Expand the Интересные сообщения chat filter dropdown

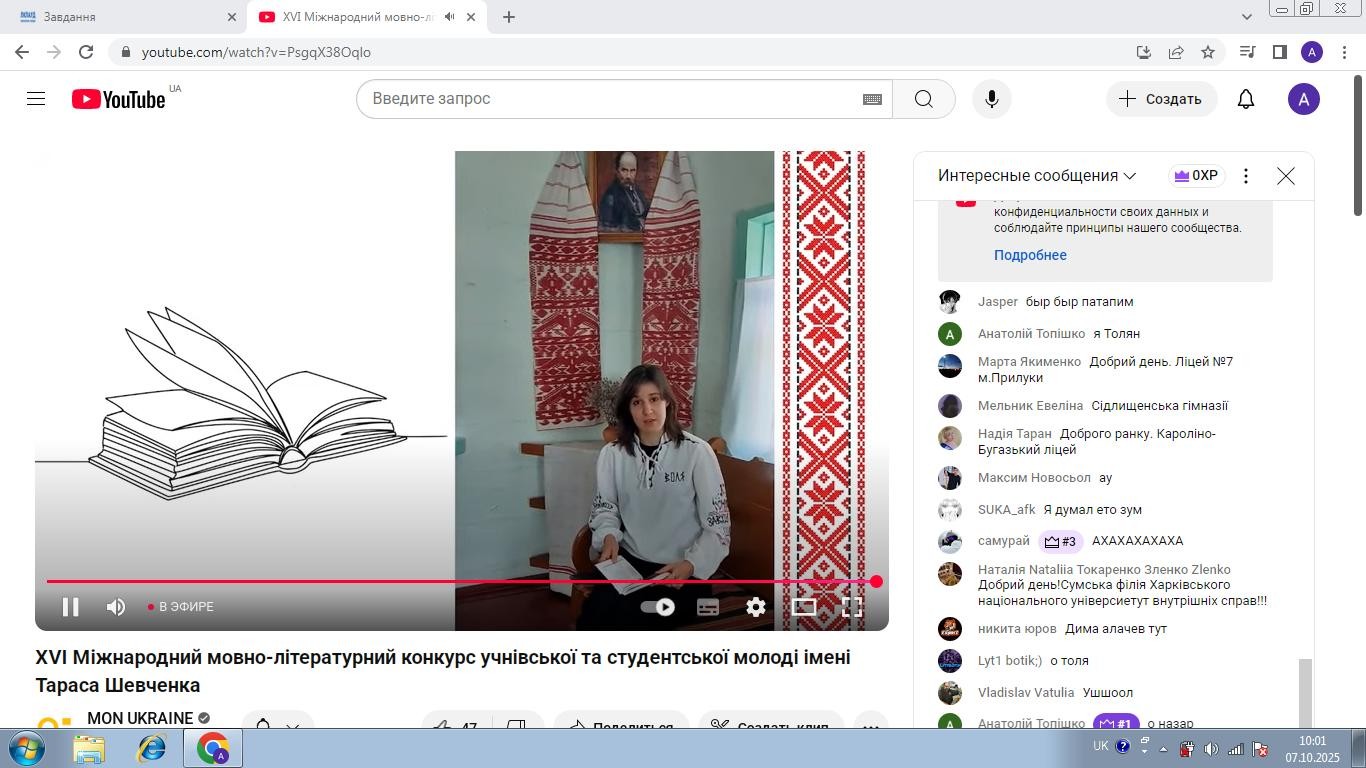(1036, 176)
